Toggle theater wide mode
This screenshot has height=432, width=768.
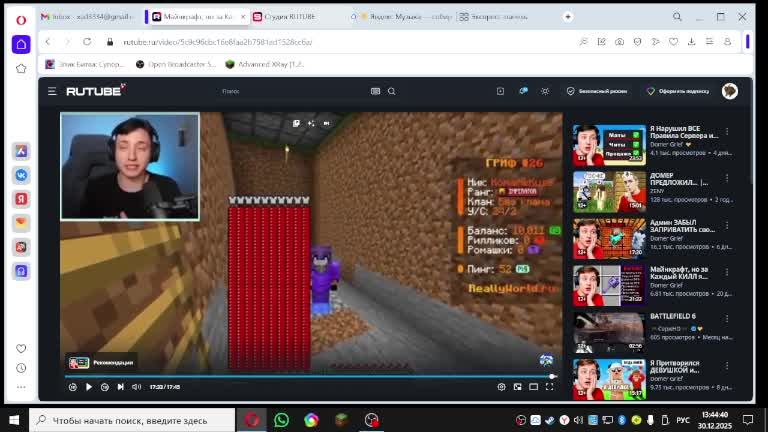click(533, 387)
